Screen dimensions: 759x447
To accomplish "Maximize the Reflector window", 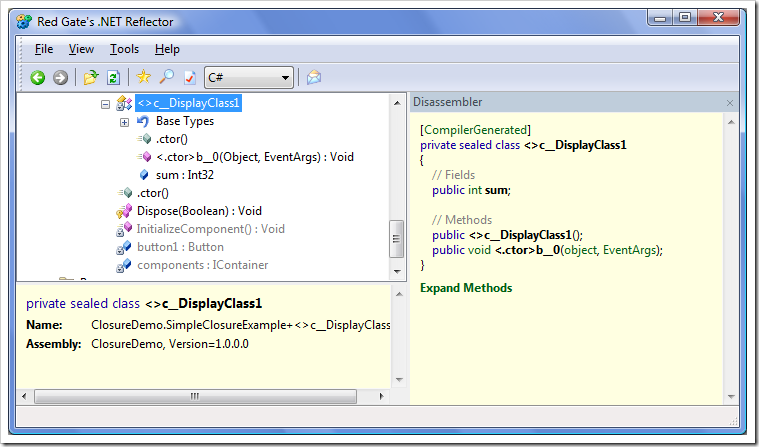I will tap(684, 17).
